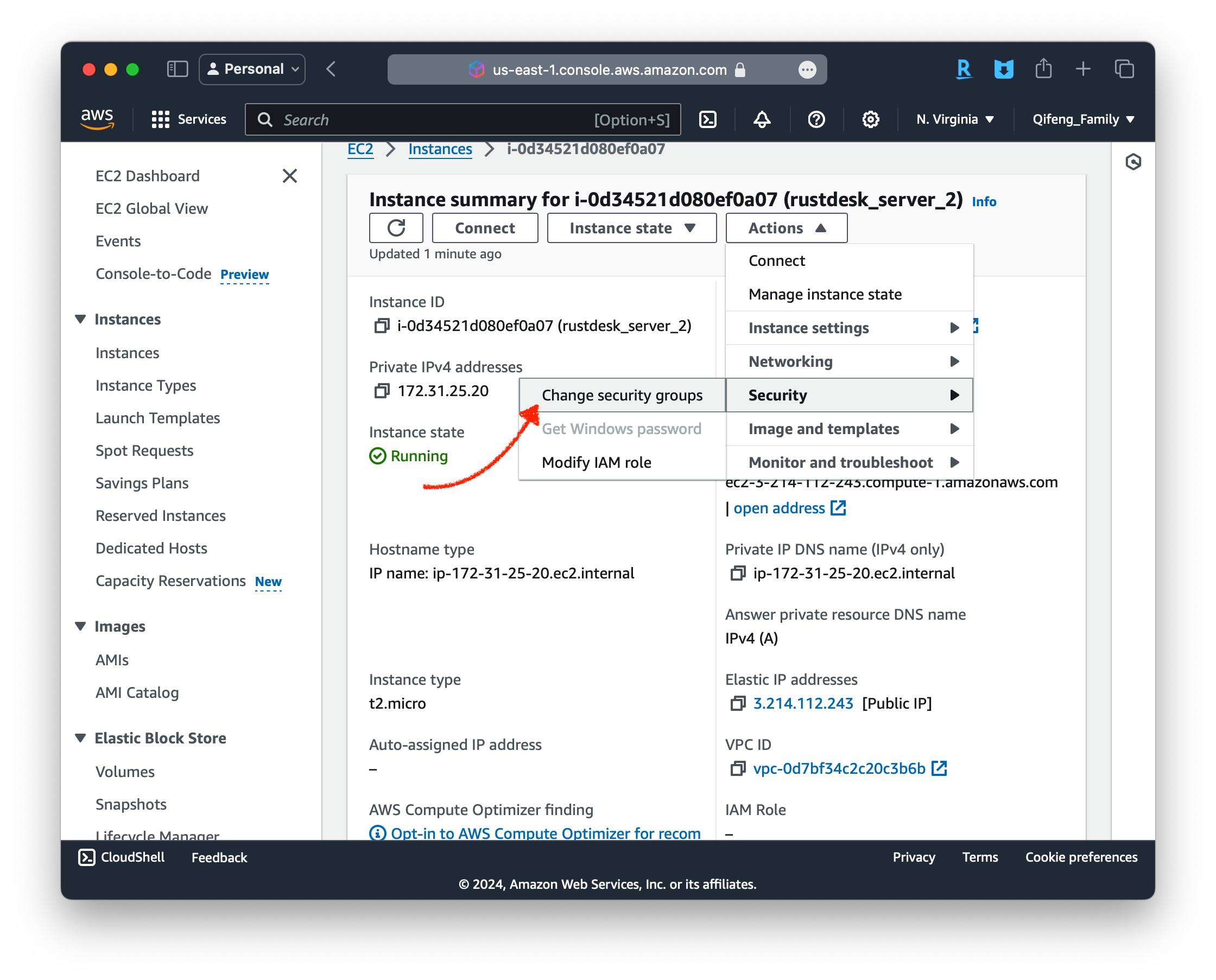Open the Instance state dropdown
Screen dimensions: 1216x980
point(631,228)
